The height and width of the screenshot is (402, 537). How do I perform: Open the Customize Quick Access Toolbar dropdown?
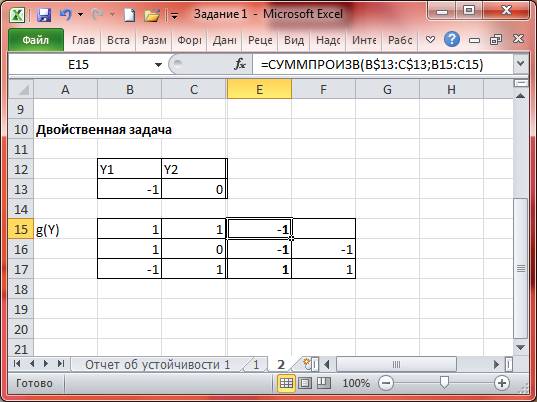coord(174,16)
